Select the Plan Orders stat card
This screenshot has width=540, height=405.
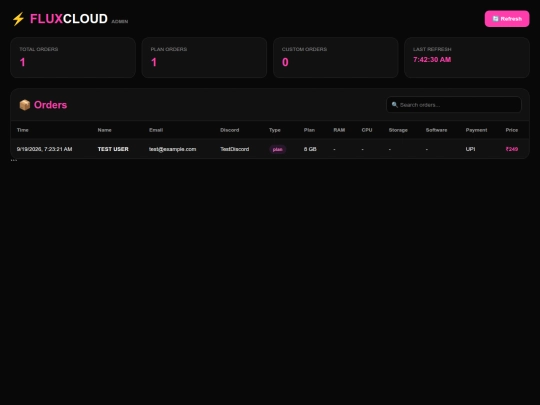pos(204,58)
